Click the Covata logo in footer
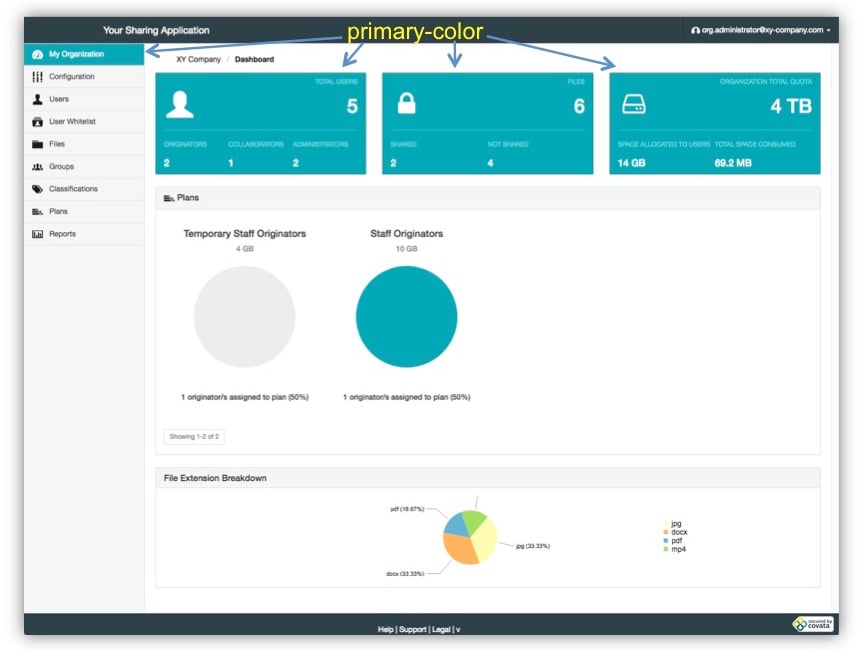This screenshot has height=651, width=857. (x=813, y=624)
